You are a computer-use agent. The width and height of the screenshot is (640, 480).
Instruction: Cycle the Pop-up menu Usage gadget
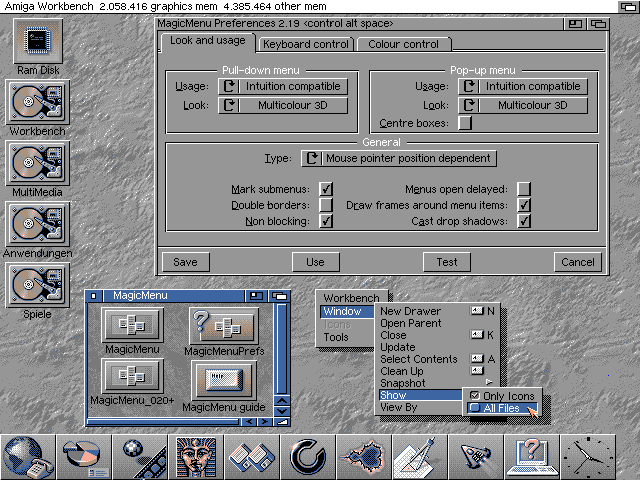pos(523,86)
